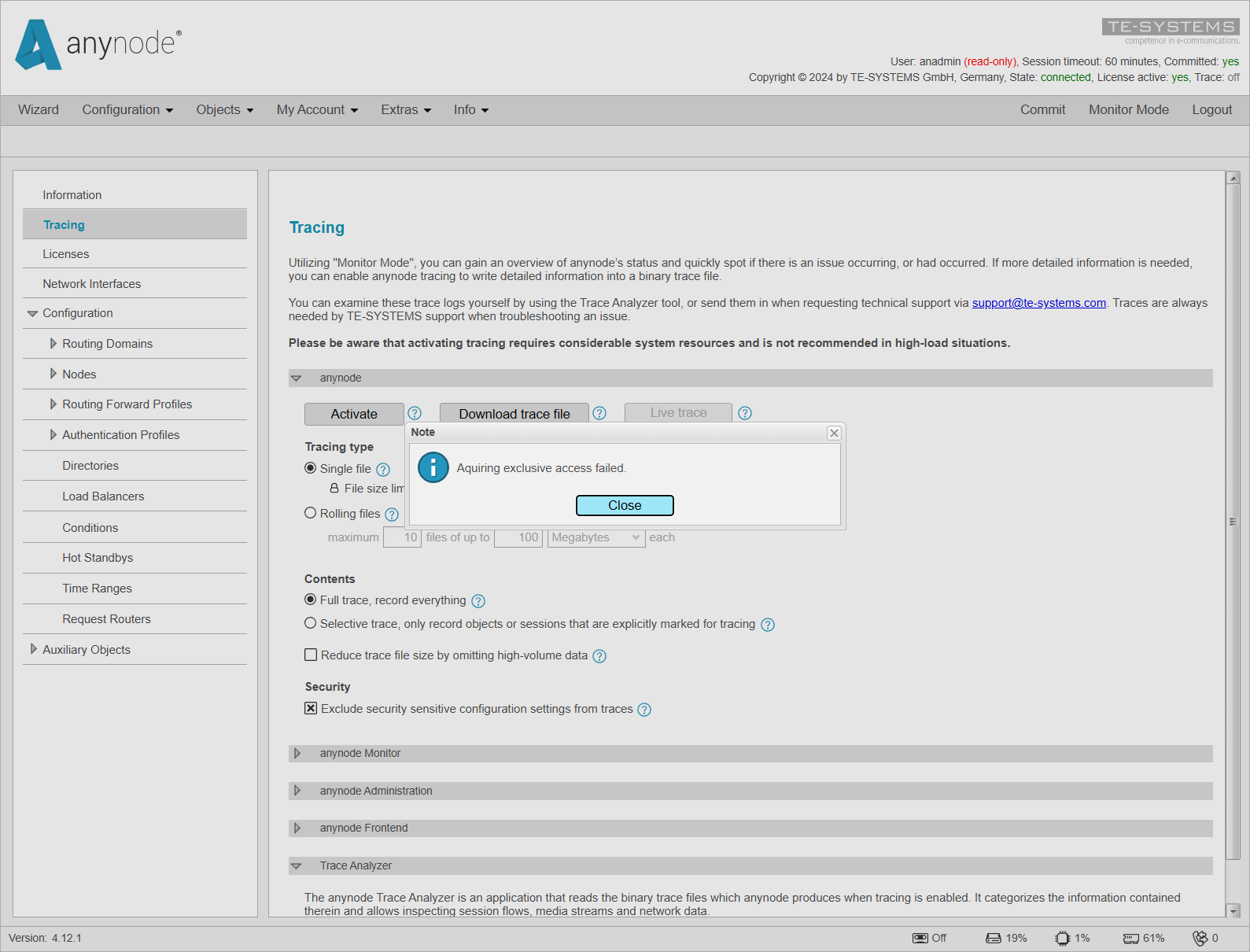1250x952 pixels.
Task: Expand the anynode Administration section
Action: coord(297,791)
